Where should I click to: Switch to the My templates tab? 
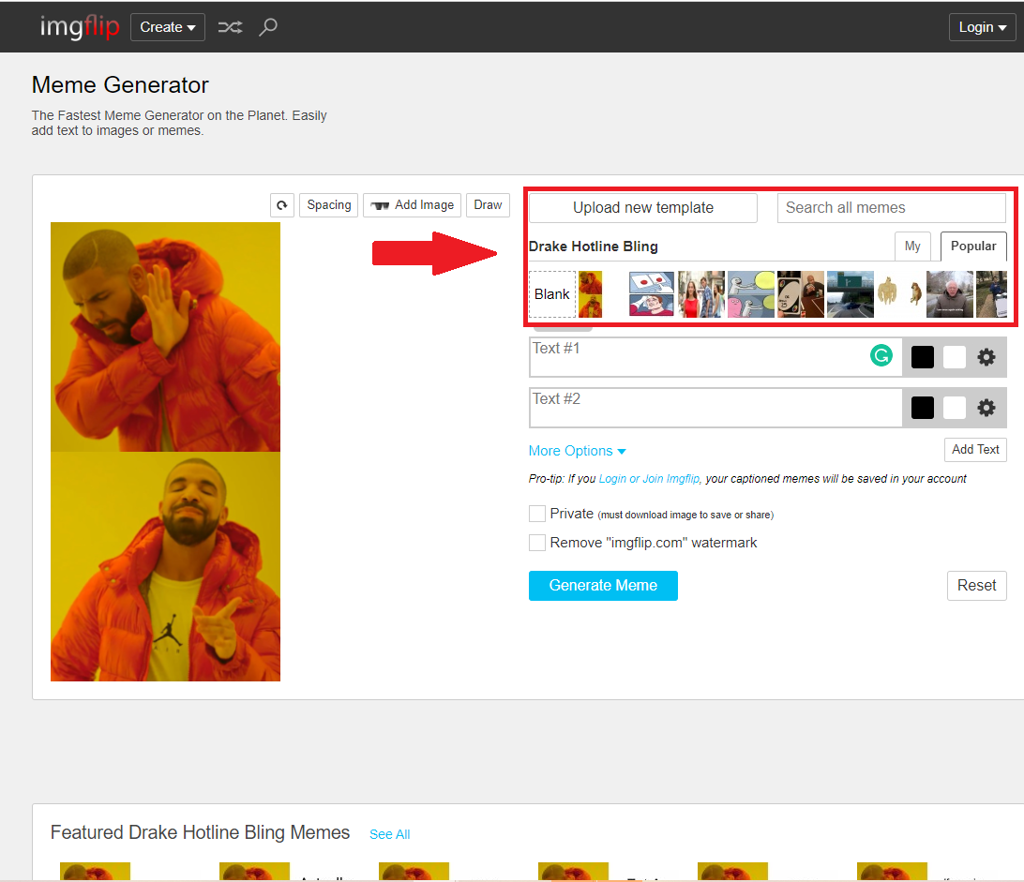tap(912, 246)
